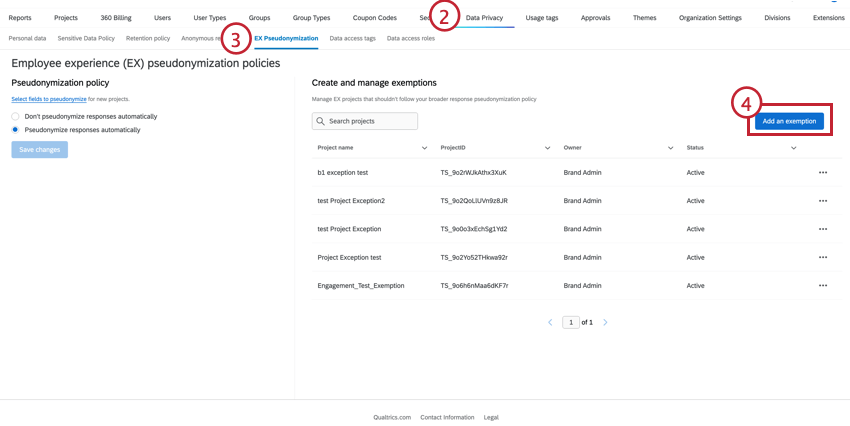Expand ProjectID column dropdown
Image resolution: width=850 pixels, height=426 pixels.
point(548,148)
